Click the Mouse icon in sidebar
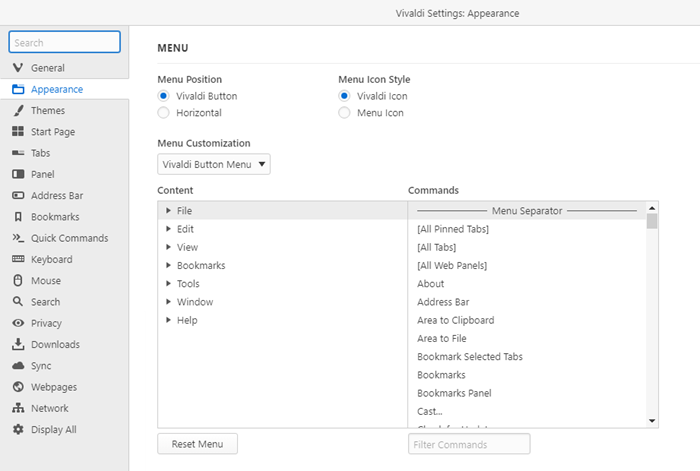The width and height of the screenshot is (700, 471). pos(18,280)
